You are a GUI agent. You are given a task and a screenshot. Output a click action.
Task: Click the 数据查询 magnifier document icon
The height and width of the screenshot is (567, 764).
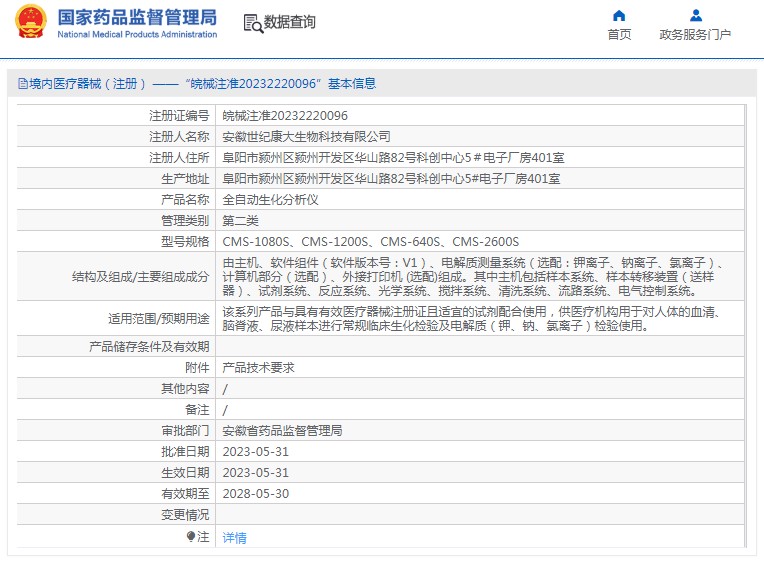click(252, 22)
